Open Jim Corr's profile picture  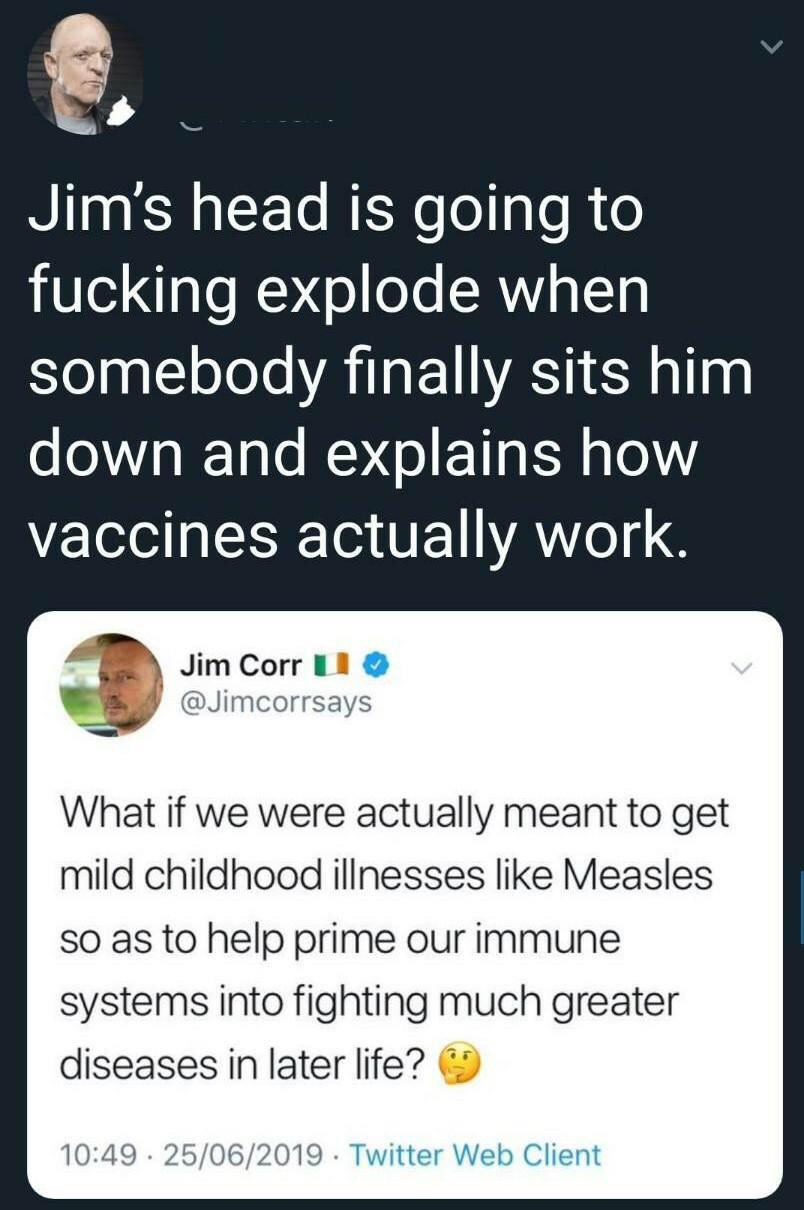coord(111,684)
